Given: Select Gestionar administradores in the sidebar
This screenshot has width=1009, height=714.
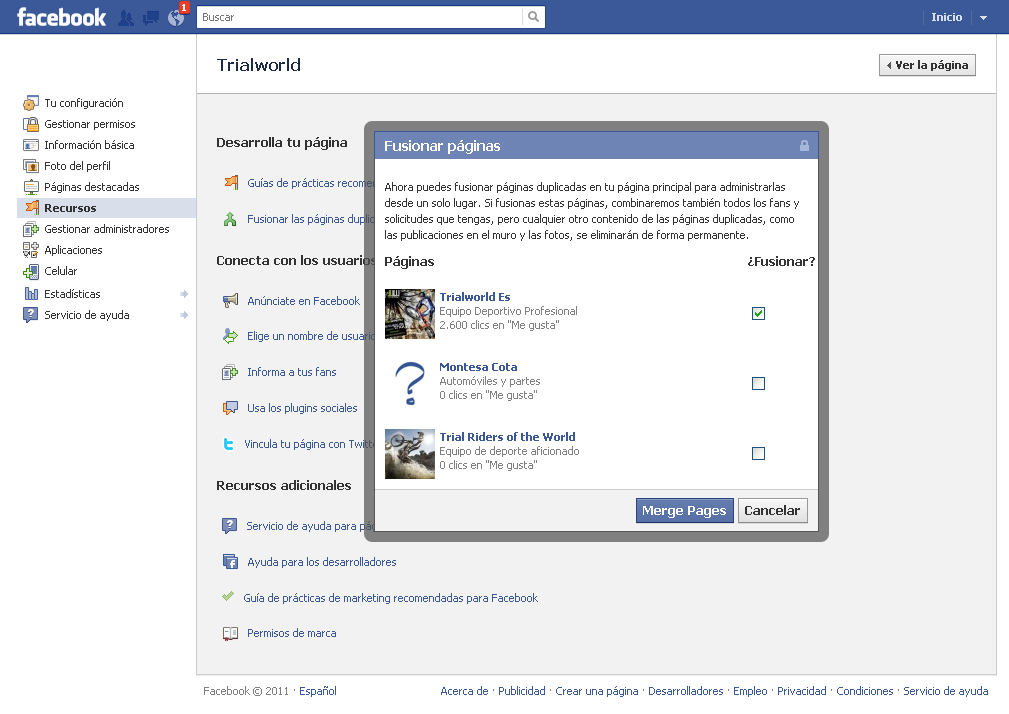Looking at the screenshot, I should click(107, 229).
